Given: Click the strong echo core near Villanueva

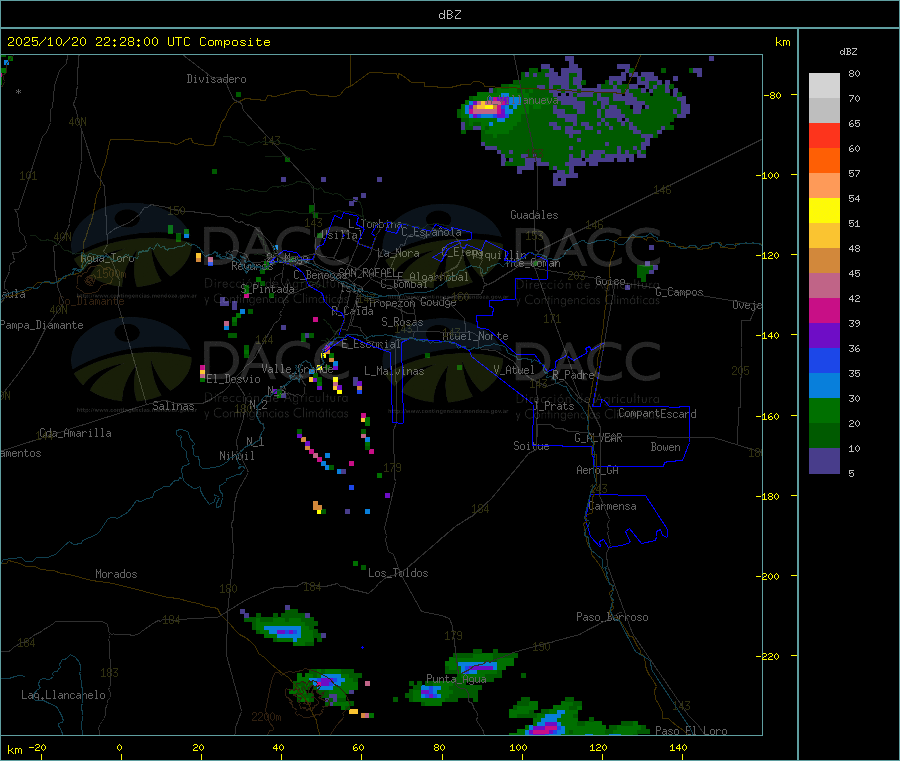Looking at the screenshot, I should pyautogui.click(x=485, y=107).
